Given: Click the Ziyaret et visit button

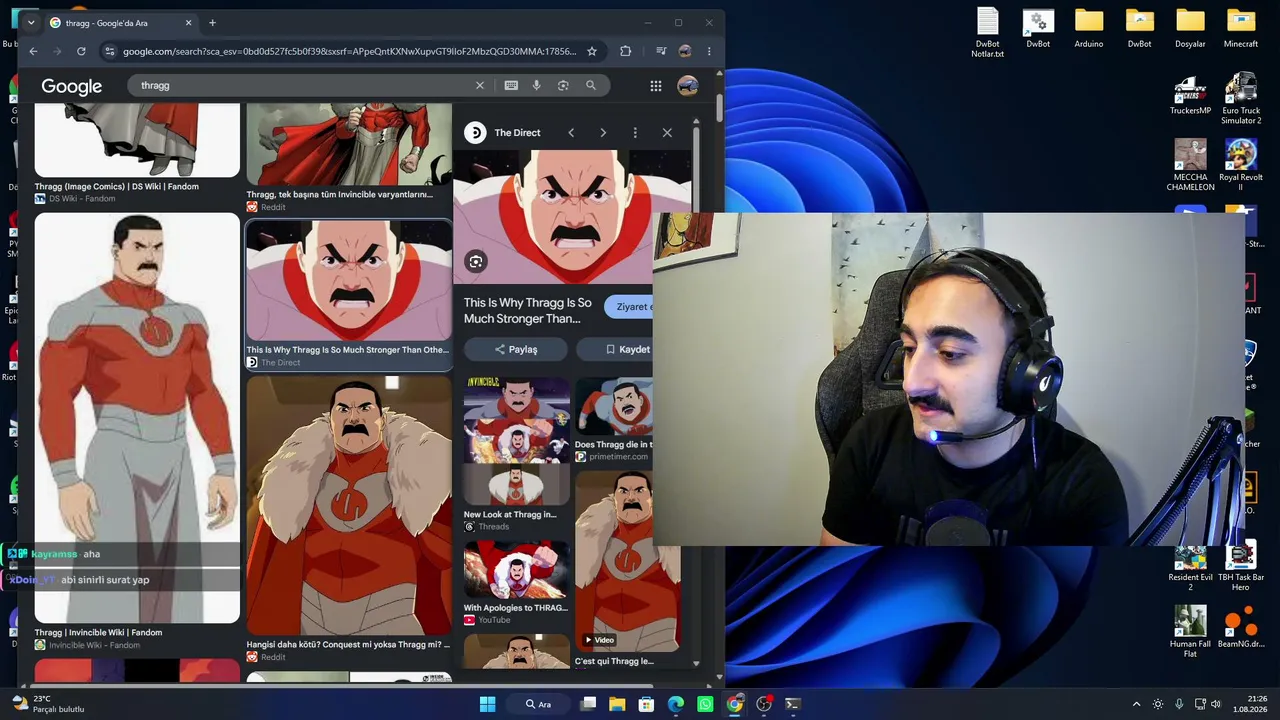Looking at the screenshot, I should point(629,307).
